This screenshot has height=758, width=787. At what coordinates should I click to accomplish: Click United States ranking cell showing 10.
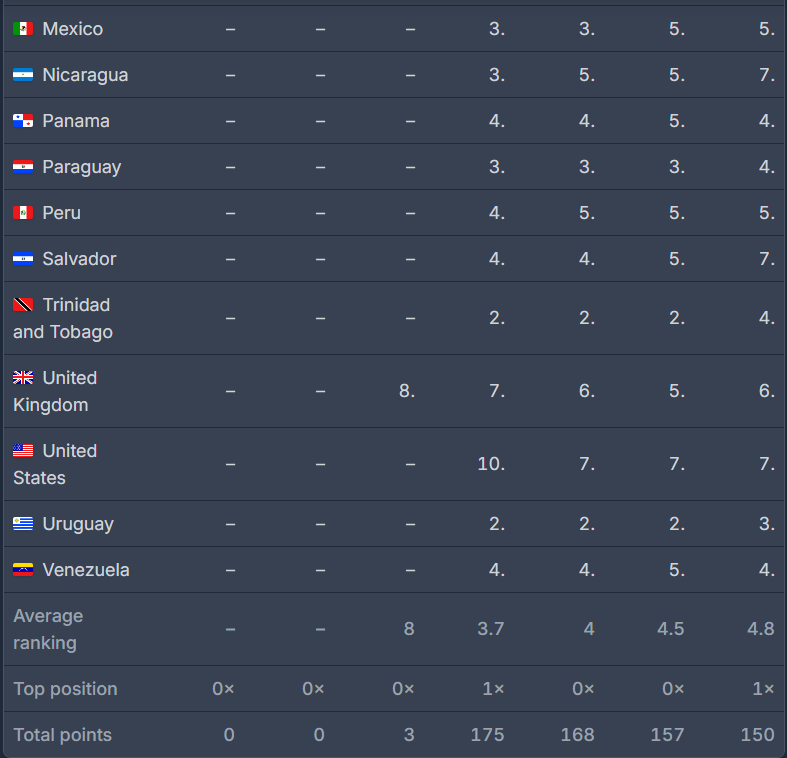coord(491,464)
